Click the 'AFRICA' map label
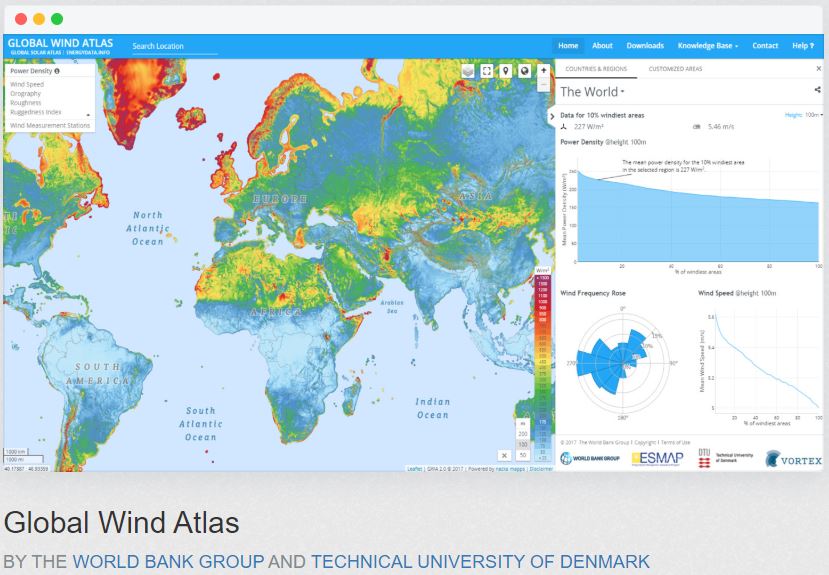The width and height of the screenshot is (829, 575). [276, 312]
